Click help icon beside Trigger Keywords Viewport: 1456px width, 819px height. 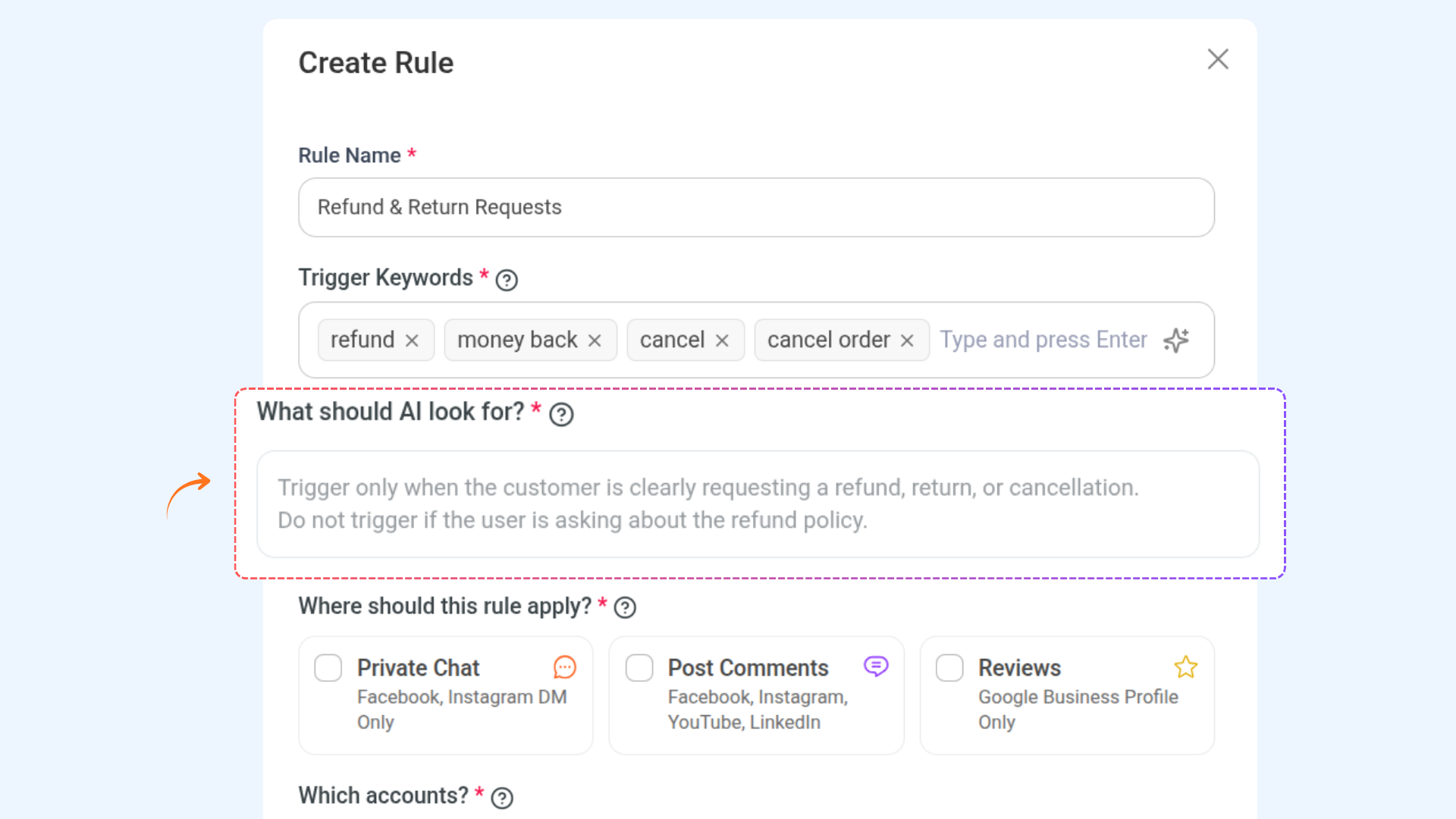point(507,280)
